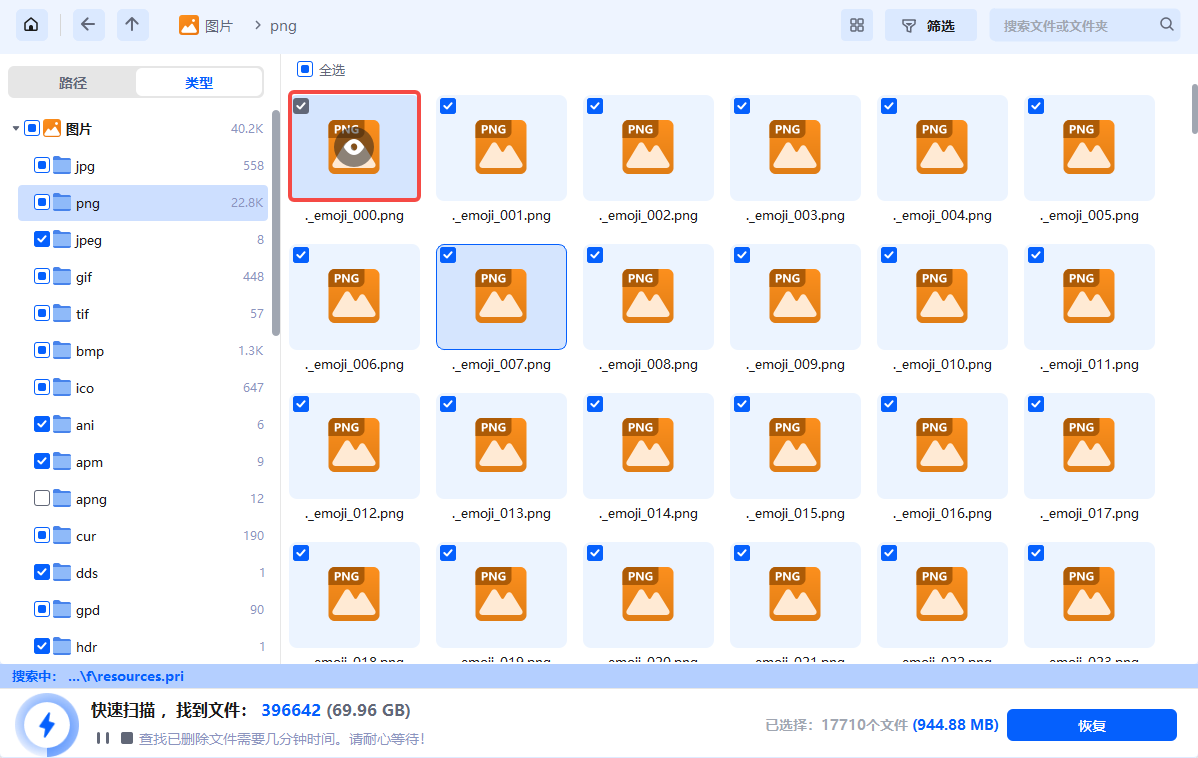Click the lightning quick scan icon

47,724
